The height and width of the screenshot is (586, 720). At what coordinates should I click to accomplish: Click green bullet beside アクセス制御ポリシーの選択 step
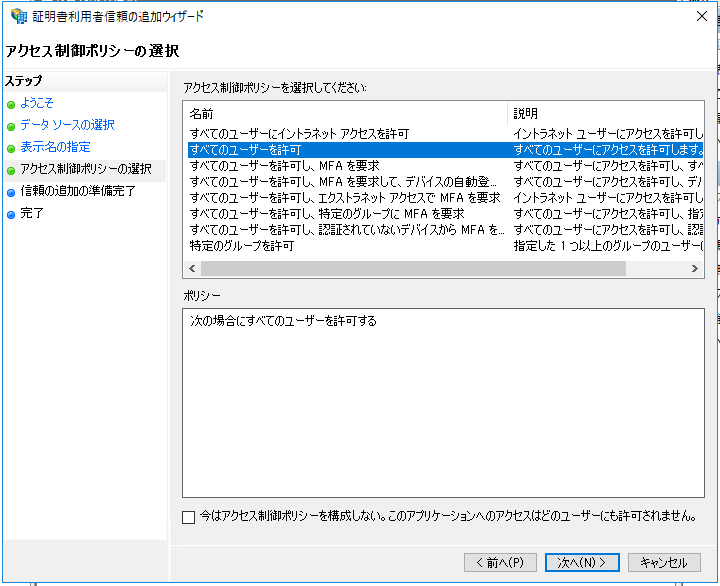[11, 171]
